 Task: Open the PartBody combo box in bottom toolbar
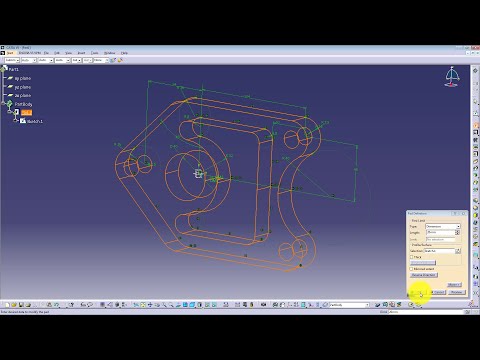click(x=349, y=305)
